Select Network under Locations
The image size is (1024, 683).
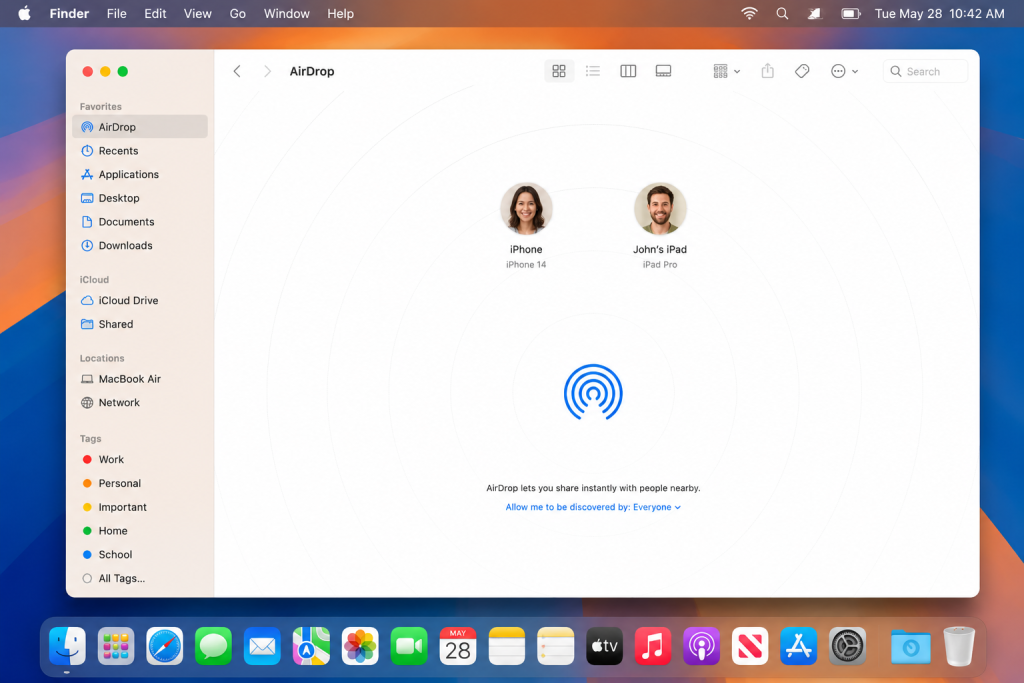pos(140,403)
